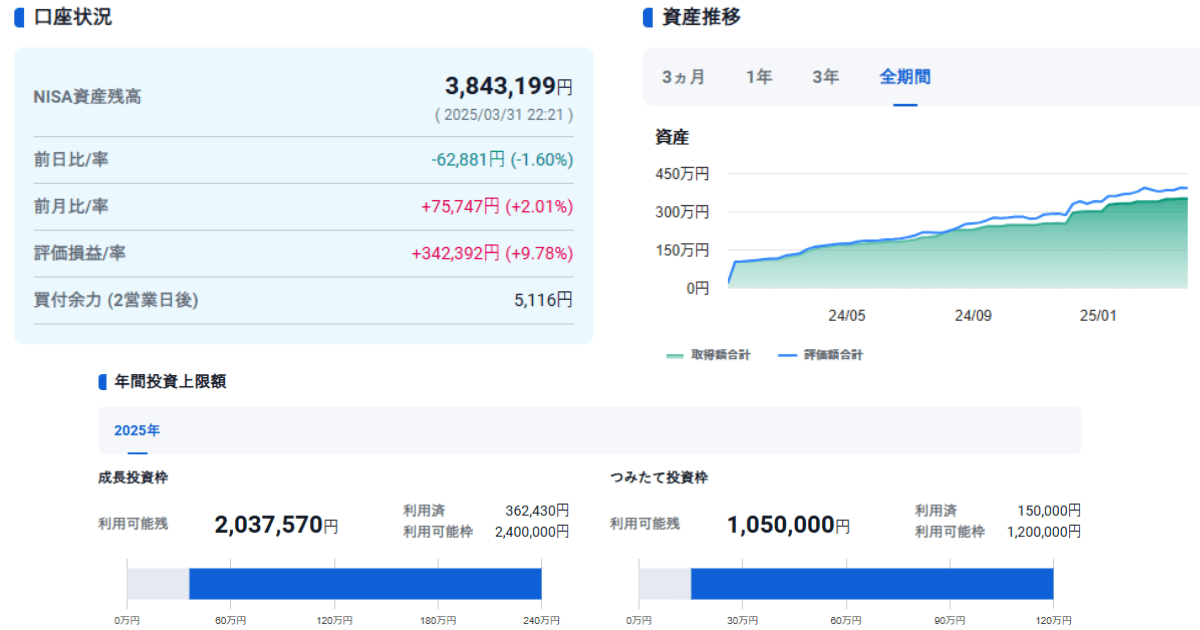Click the 口座状況 section heading
The width and height of the screenshot is (1200, 630).
[73, 17]
